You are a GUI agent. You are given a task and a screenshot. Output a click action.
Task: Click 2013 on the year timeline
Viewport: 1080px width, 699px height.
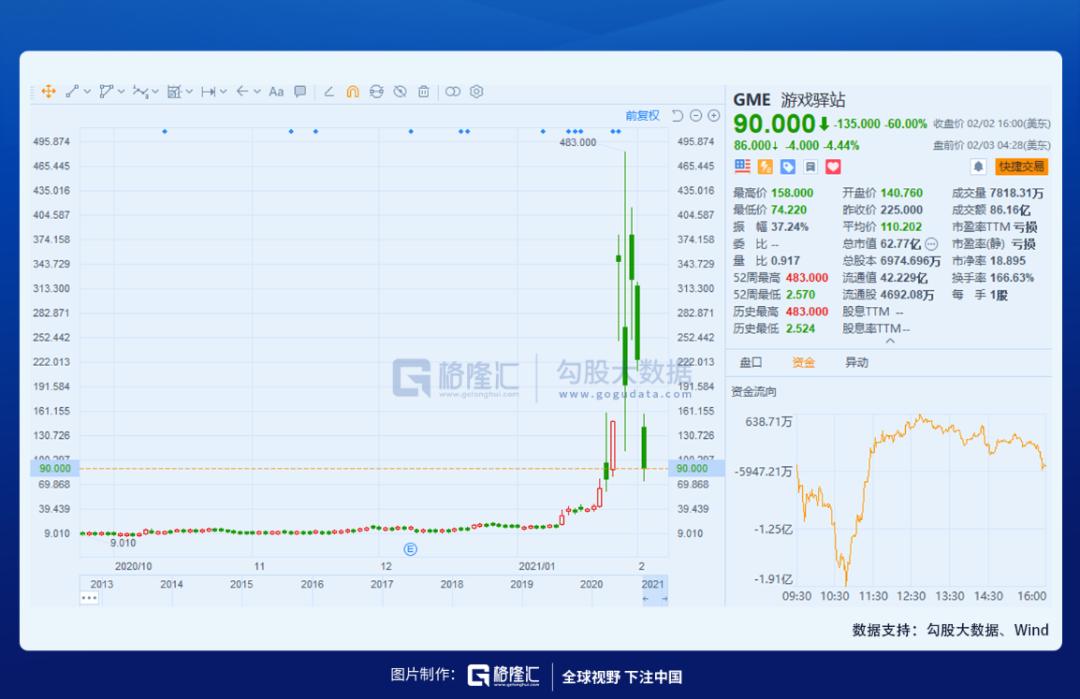[x=101, y=584]
